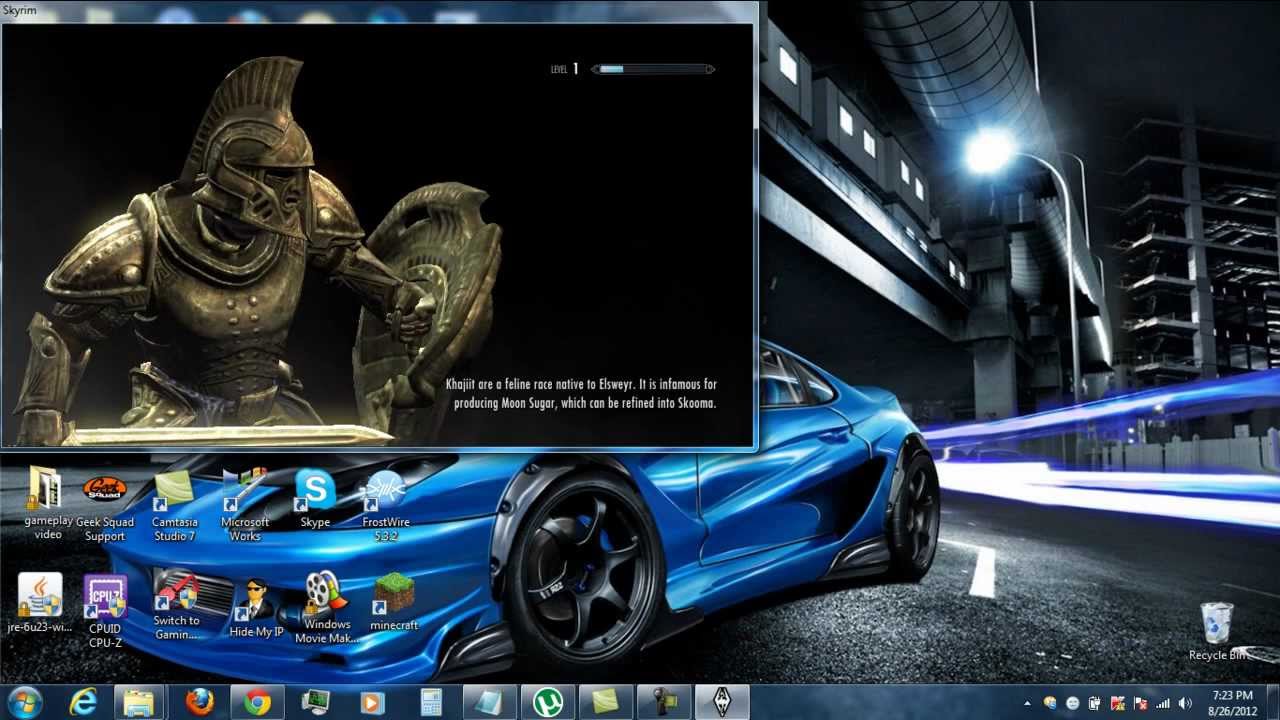Open the CPUID CPU-Z shortcut
Viewport: 1280px width, 720px height.
coord(105,611)
